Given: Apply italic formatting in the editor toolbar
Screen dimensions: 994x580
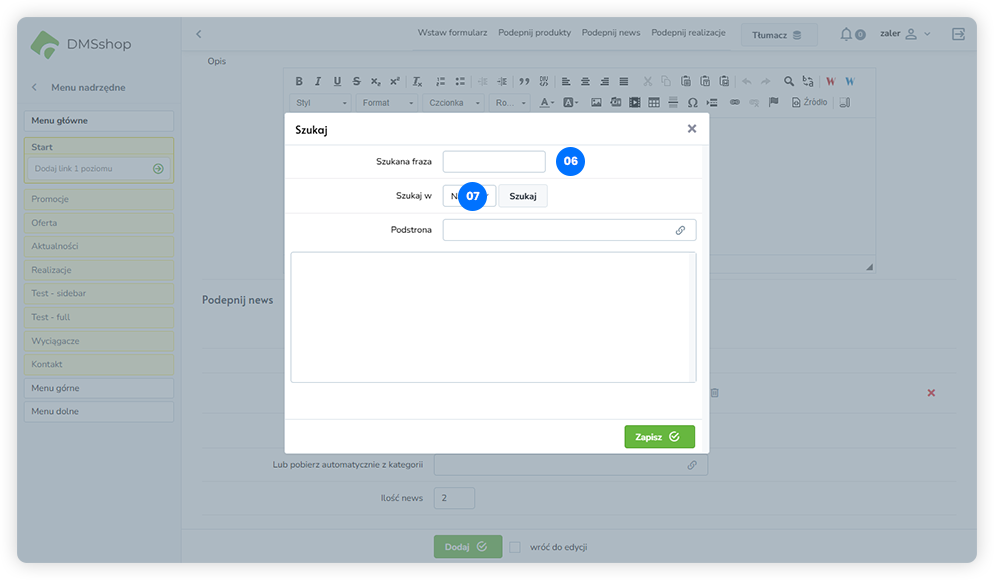Looking at the screenshot, I should 318,82.
